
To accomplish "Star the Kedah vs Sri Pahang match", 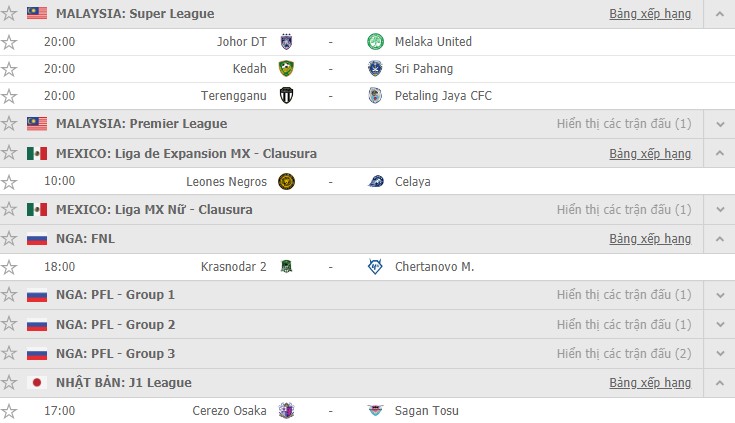I will [x=9, y=69].
